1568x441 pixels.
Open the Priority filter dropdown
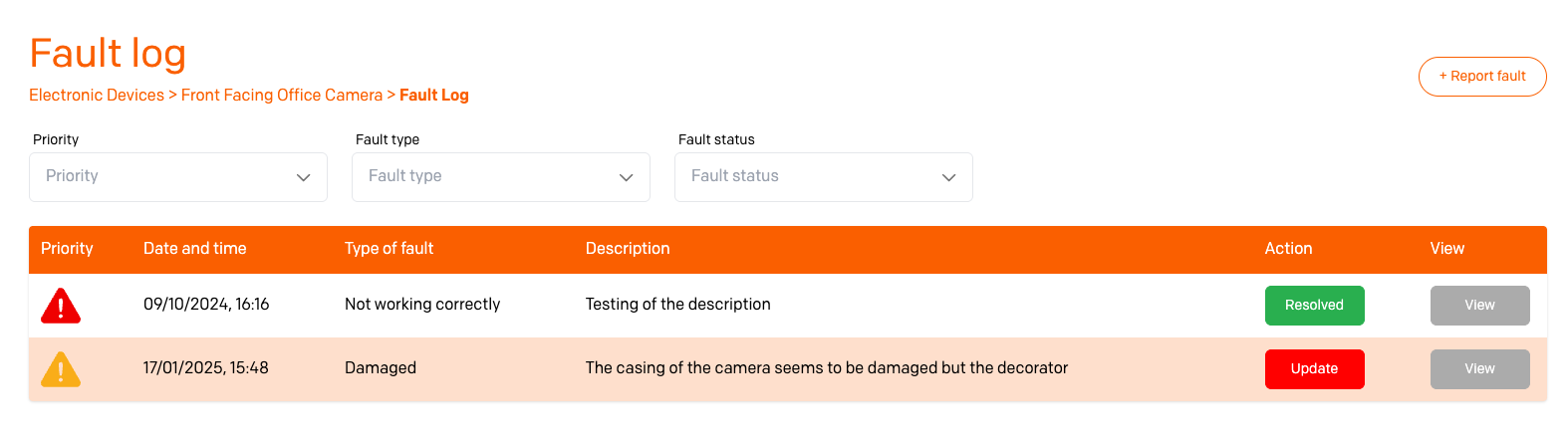(178, 177)
